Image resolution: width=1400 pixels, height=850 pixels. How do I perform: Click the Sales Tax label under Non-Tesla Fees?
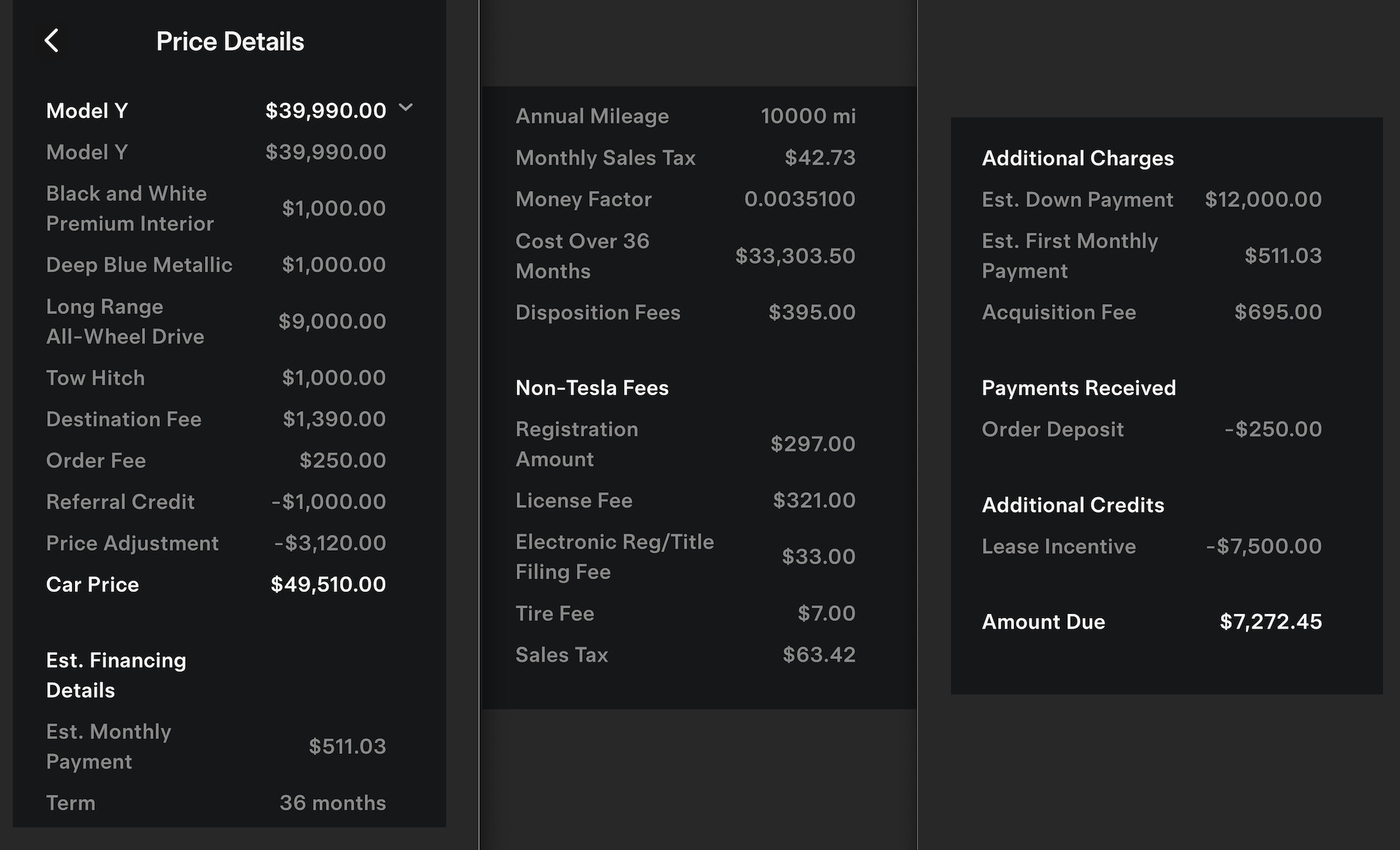[561, 655]
